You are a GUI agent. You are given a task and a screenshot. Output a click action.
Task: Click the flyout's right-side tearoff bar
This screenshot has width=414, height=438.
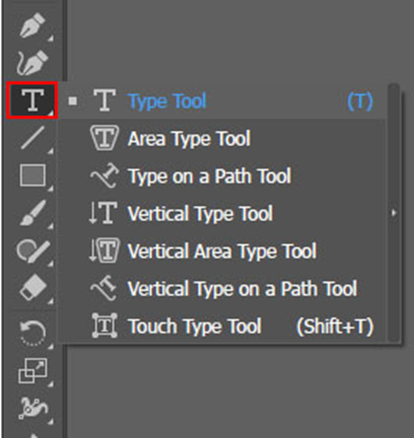click(x=394, y=213)
